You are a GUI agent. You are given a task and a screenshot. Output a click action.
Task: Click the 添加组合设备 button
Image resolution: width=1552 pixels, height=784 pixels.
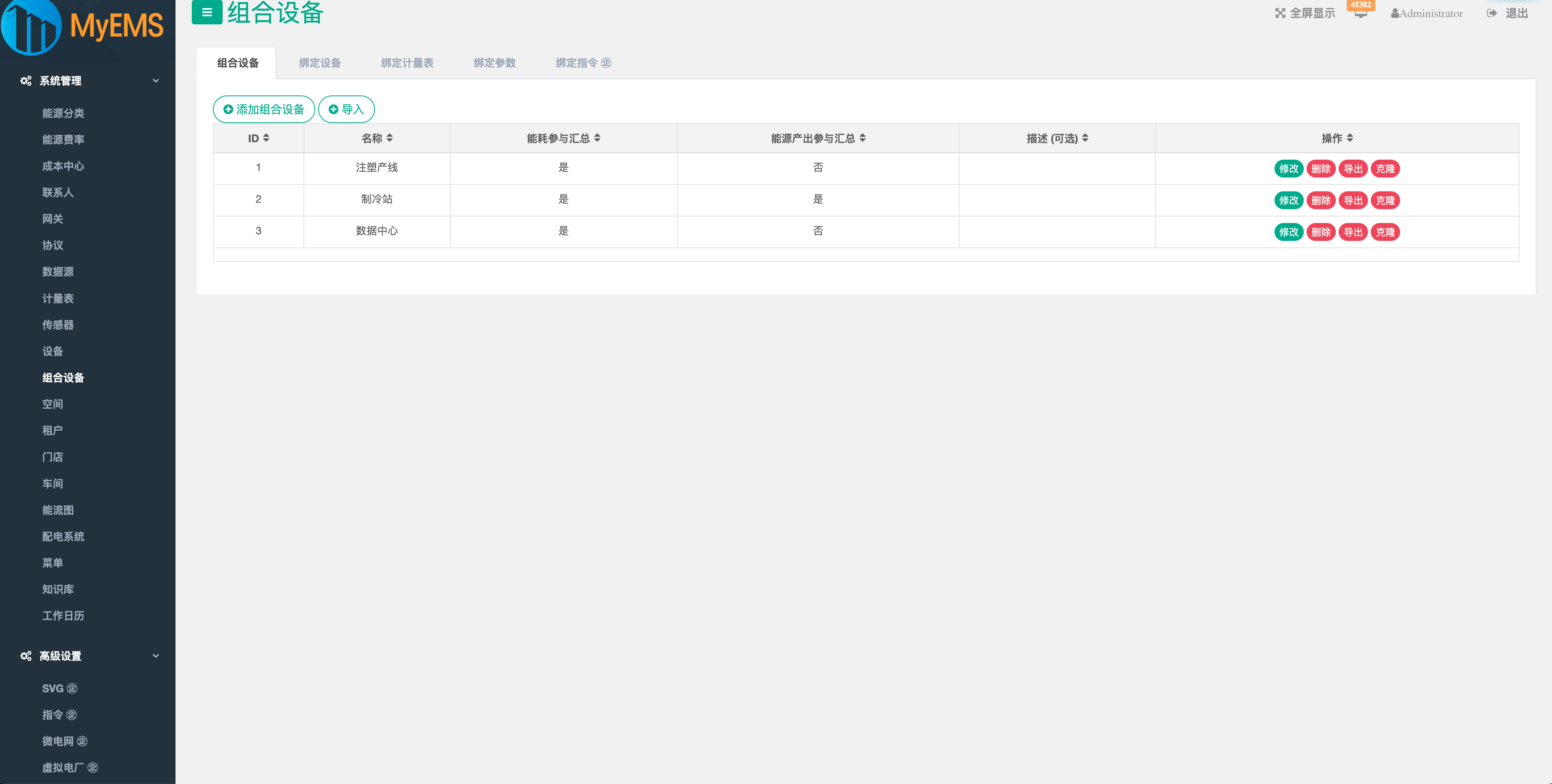264,109
